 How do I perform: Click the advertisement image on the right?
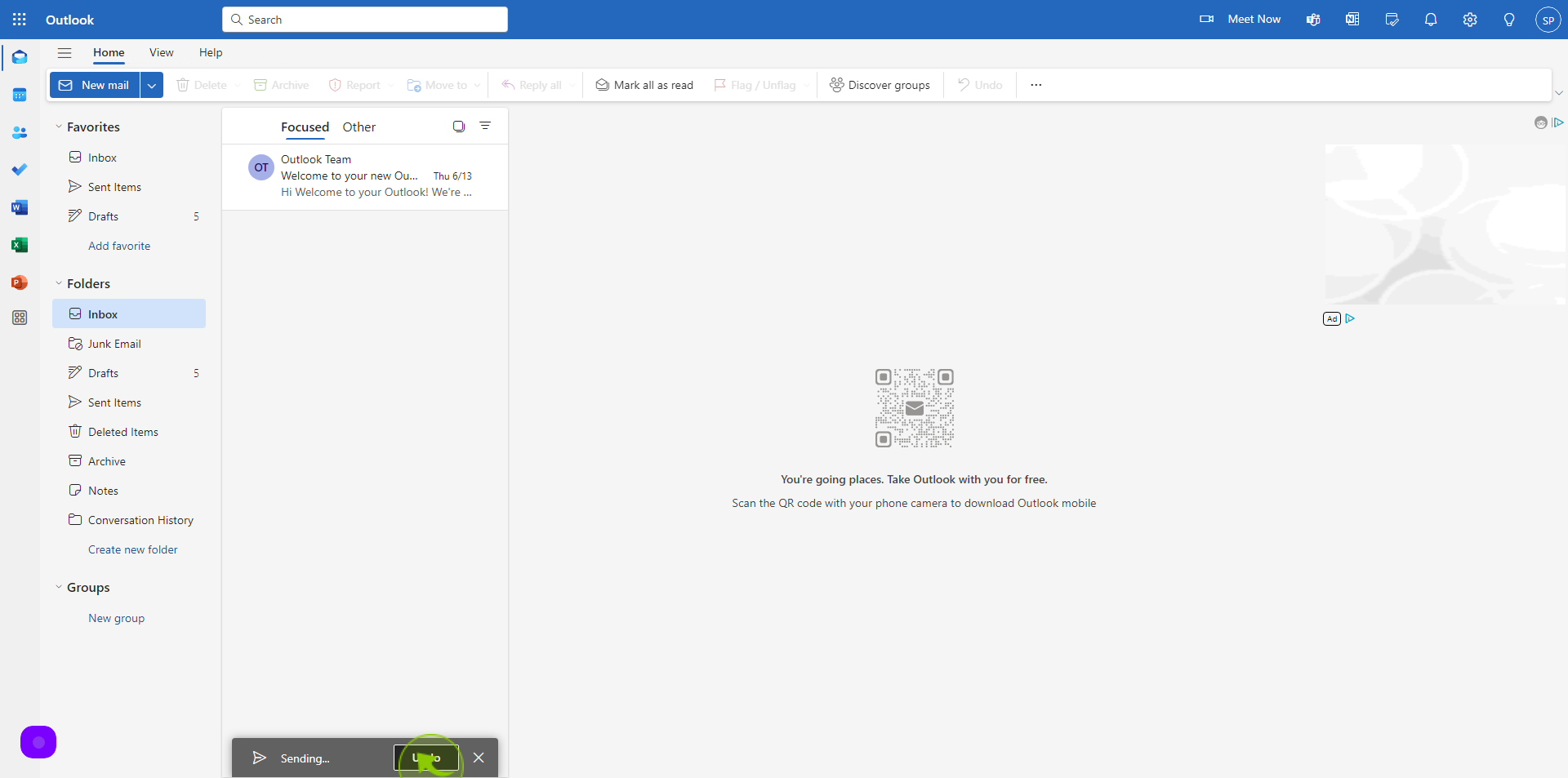1445,225
